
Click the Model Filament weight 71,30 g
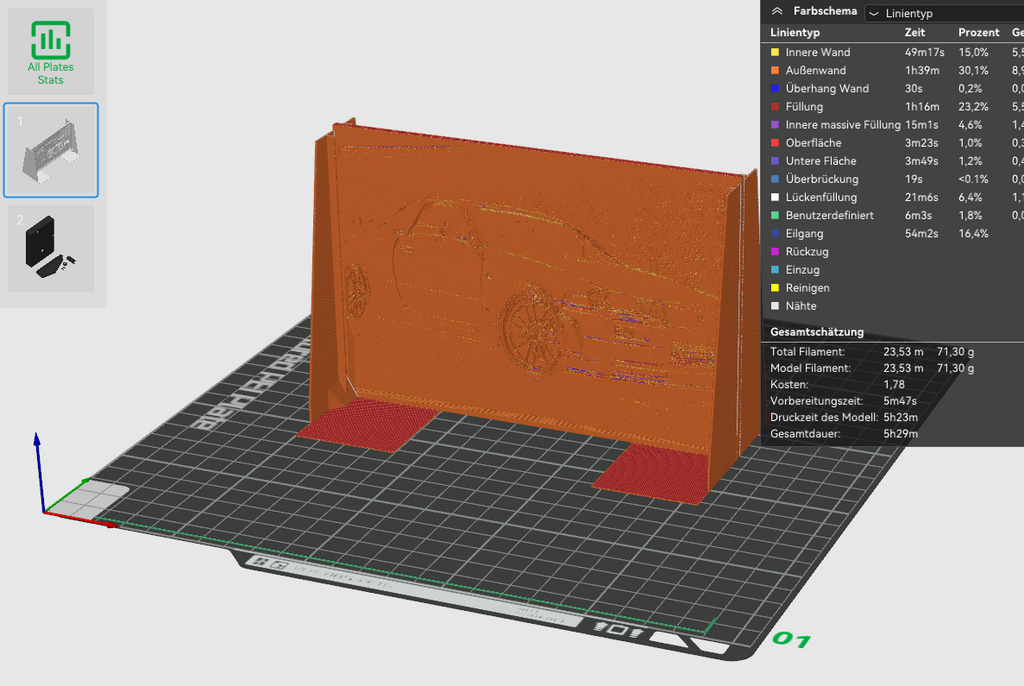point(955,368)
